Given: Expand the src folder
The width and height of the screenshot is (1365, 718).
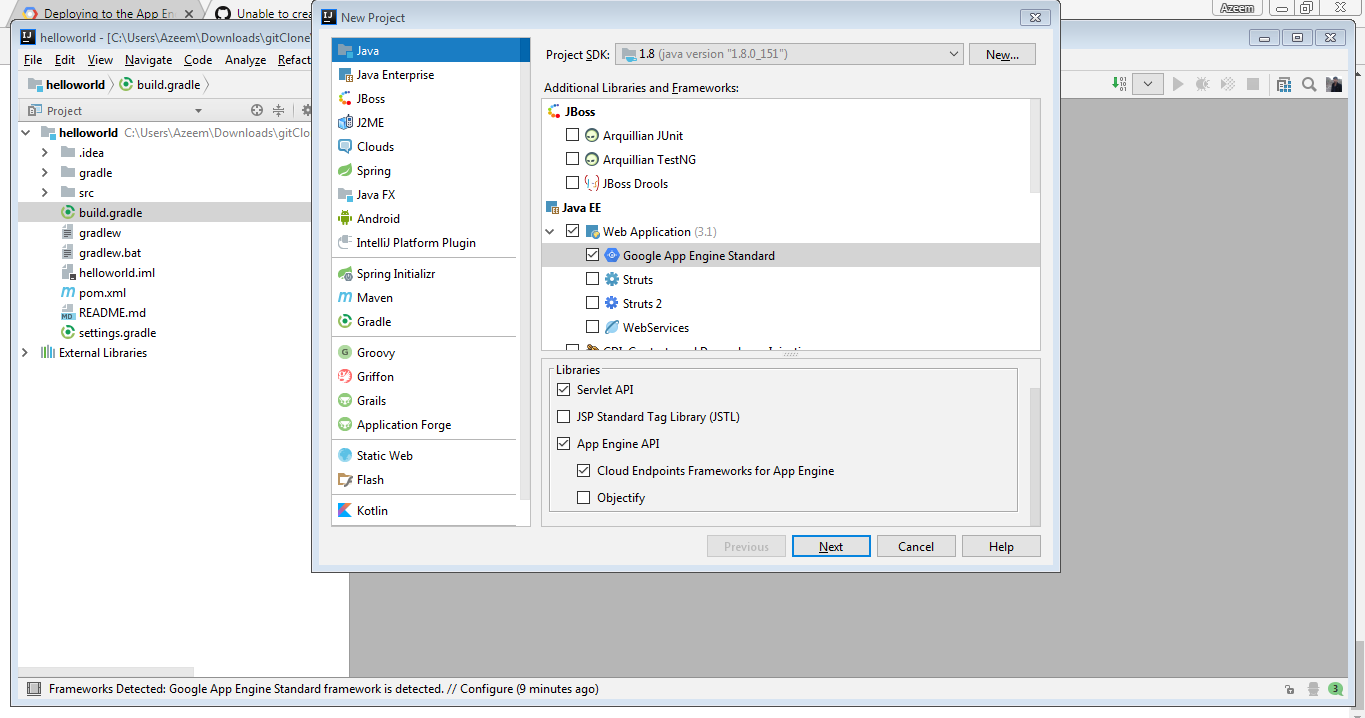Looking at the screenshot, I should 44,193.
